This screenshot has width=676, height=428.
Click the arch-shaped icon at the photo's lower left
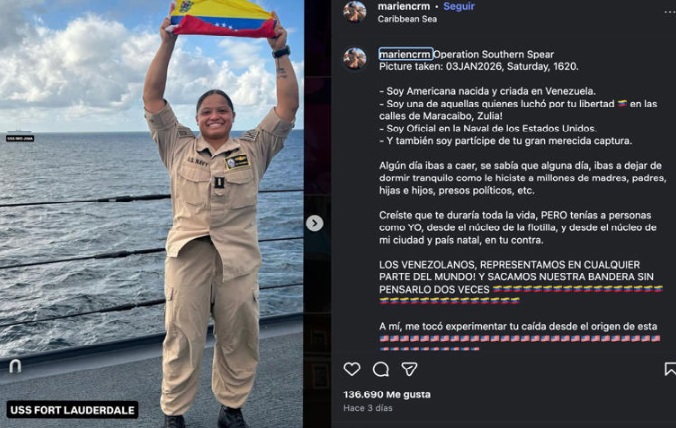(15, 366)
